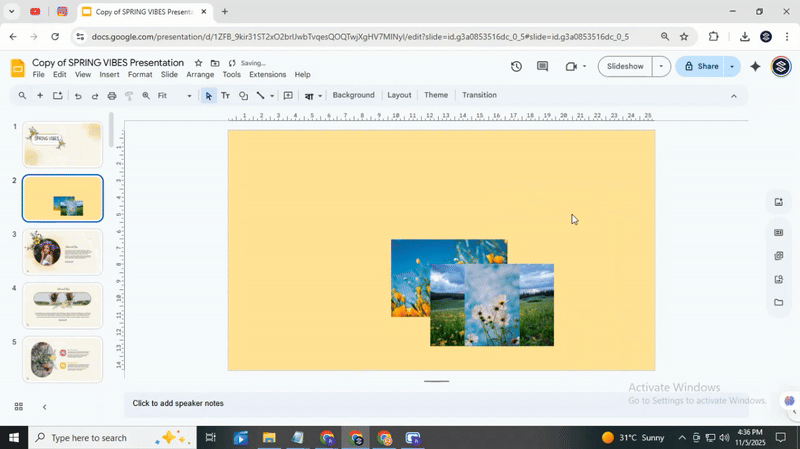Click the Print icon in toolbar
The width and height of the screenshot is (800, 449).
click(112, 96)
